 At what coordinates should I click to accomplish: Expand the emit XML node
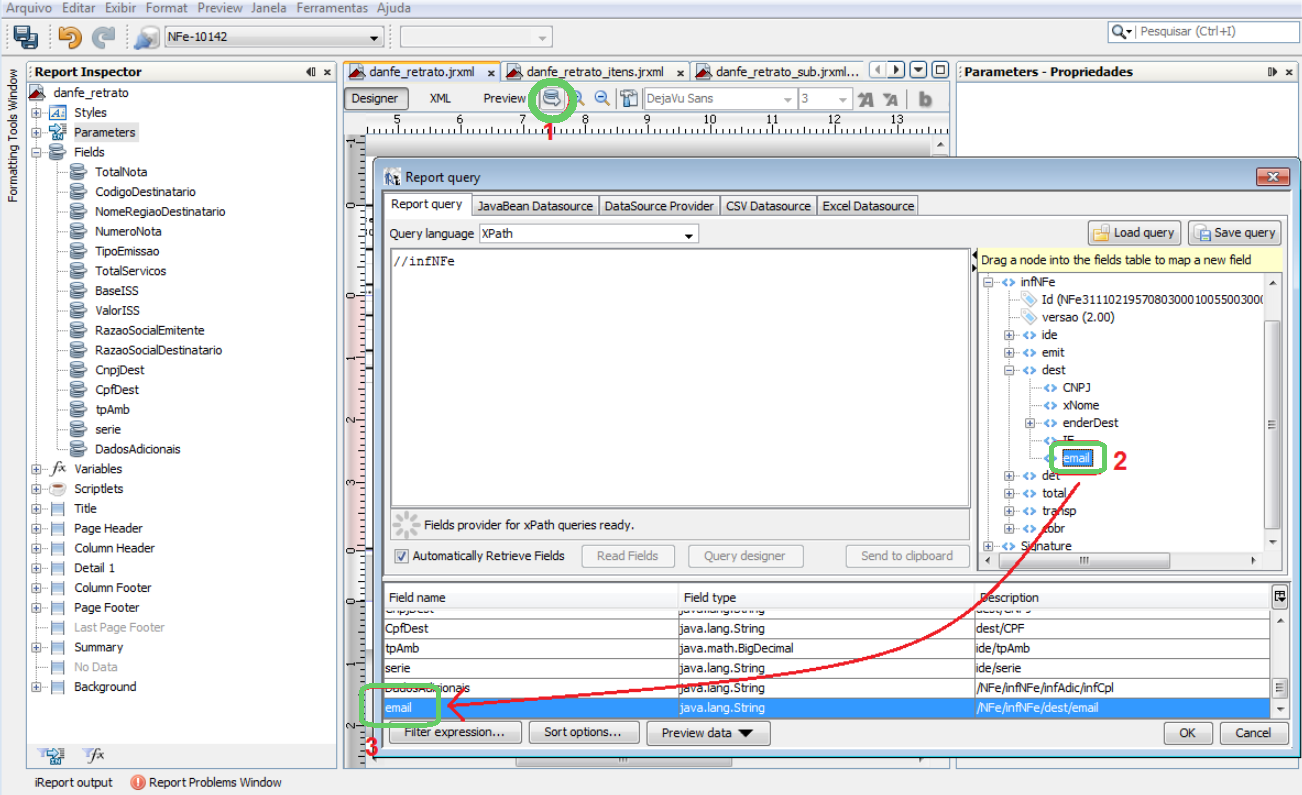tap(1009, 353)
